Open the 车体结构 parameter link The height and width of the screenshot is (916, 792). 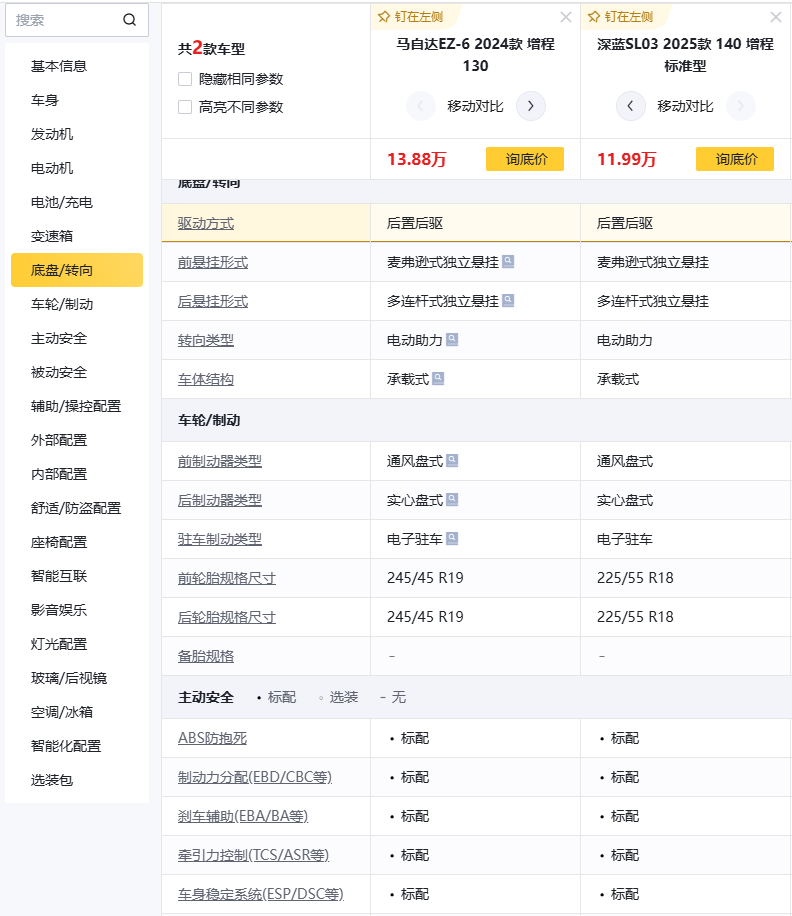206,379
